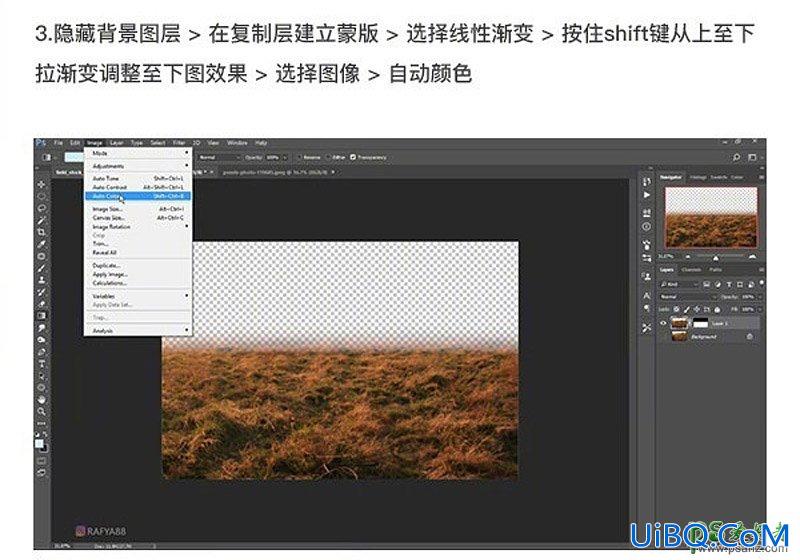Click the lock all icon in Layers
Screen dimensions: 800x560
pyautogui.click(x=717, y=309)
